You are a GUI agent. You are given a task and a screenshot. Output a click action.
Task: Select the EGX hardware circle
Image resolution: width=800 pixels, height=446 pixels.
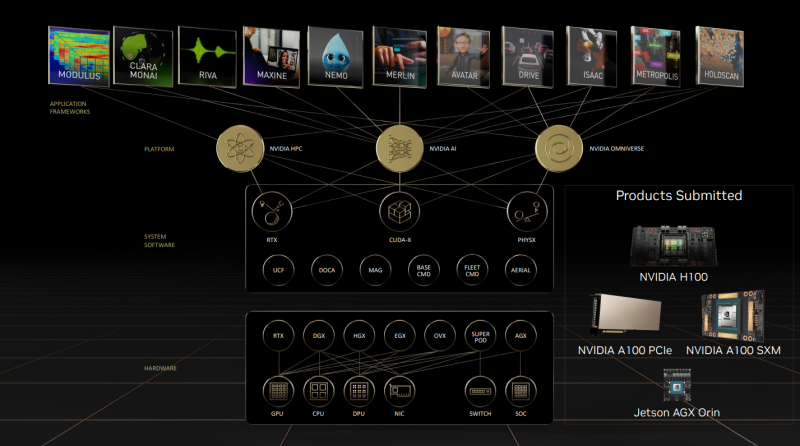pyautogui.click(x=399, y=336)
